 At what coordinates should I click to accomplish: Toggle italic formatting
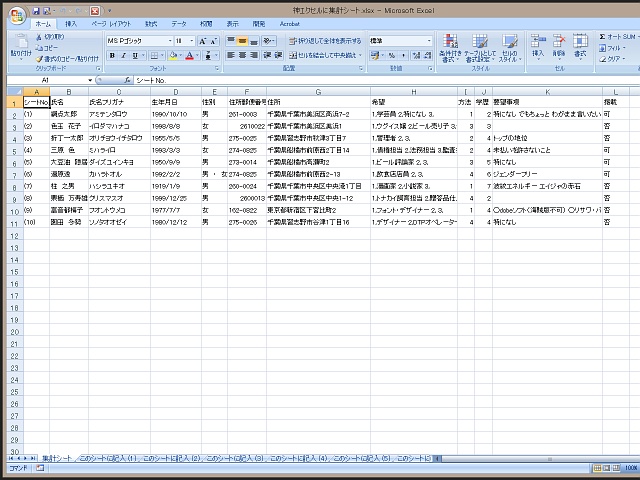123,56
